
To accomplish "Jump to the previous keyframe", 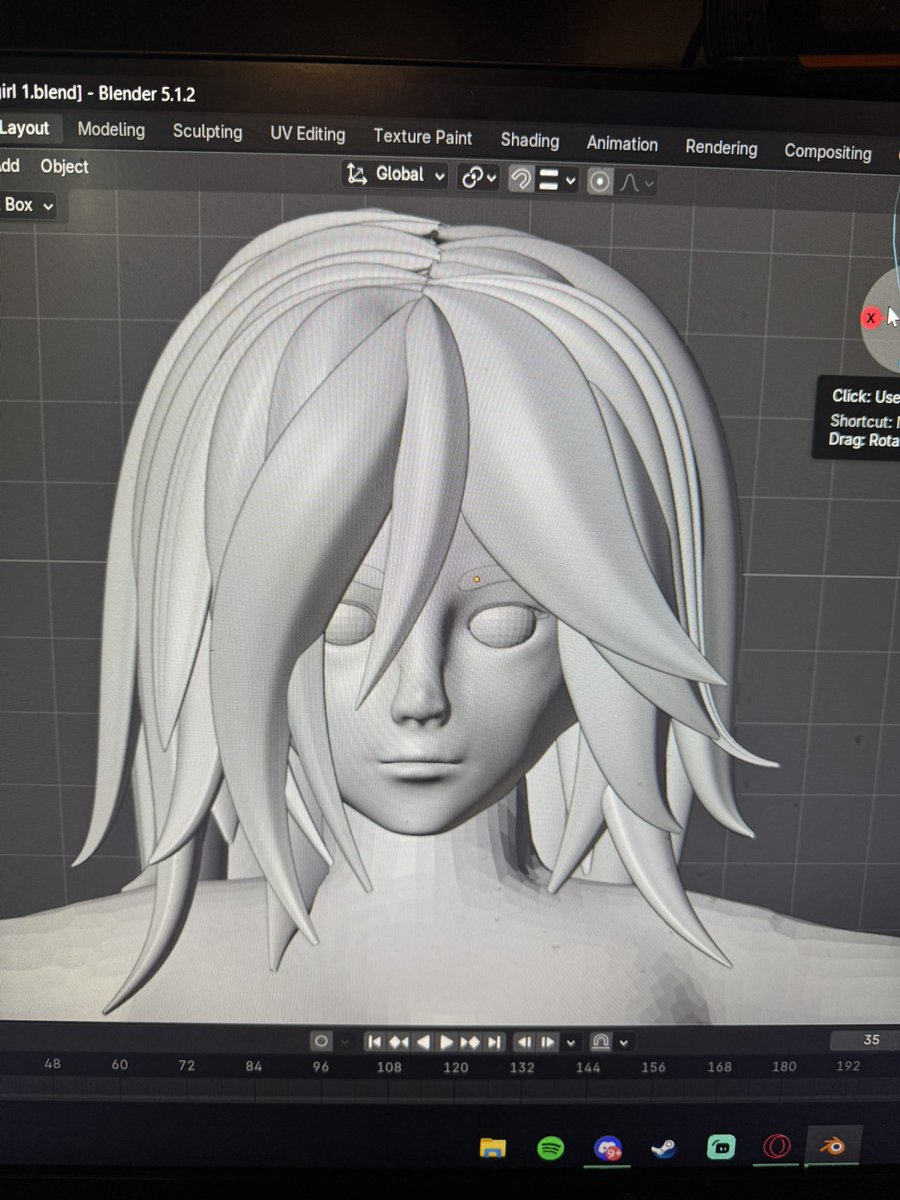I will 398,1042.
